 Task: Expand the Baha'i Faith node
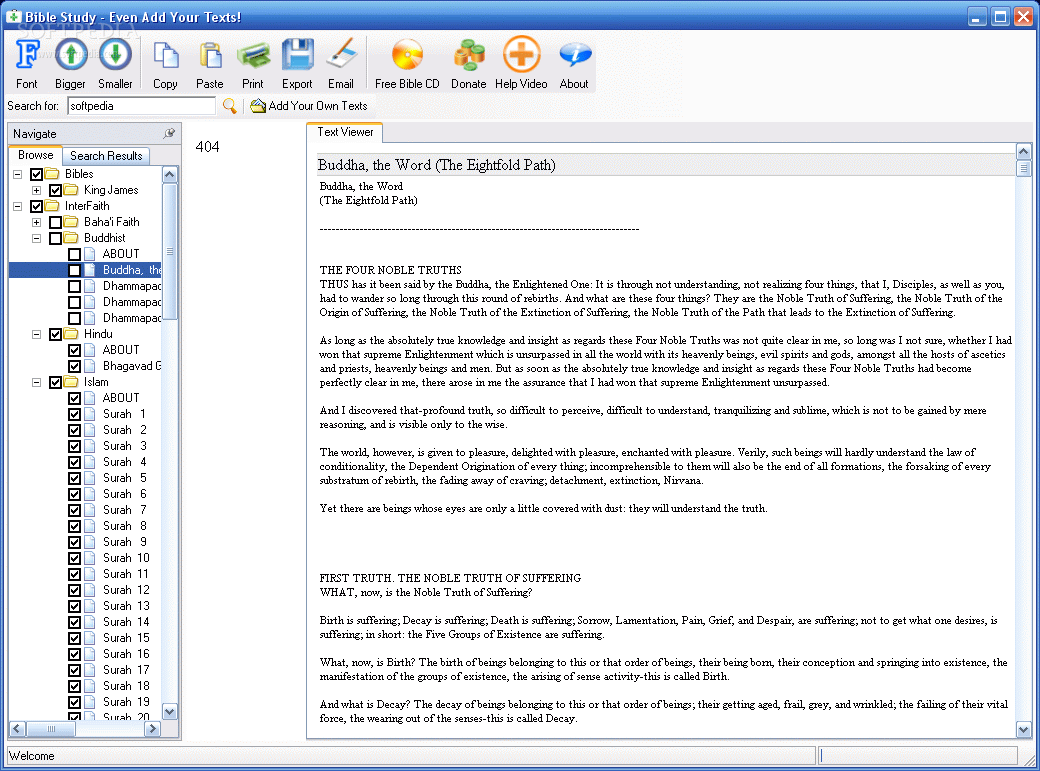(36, 222)
